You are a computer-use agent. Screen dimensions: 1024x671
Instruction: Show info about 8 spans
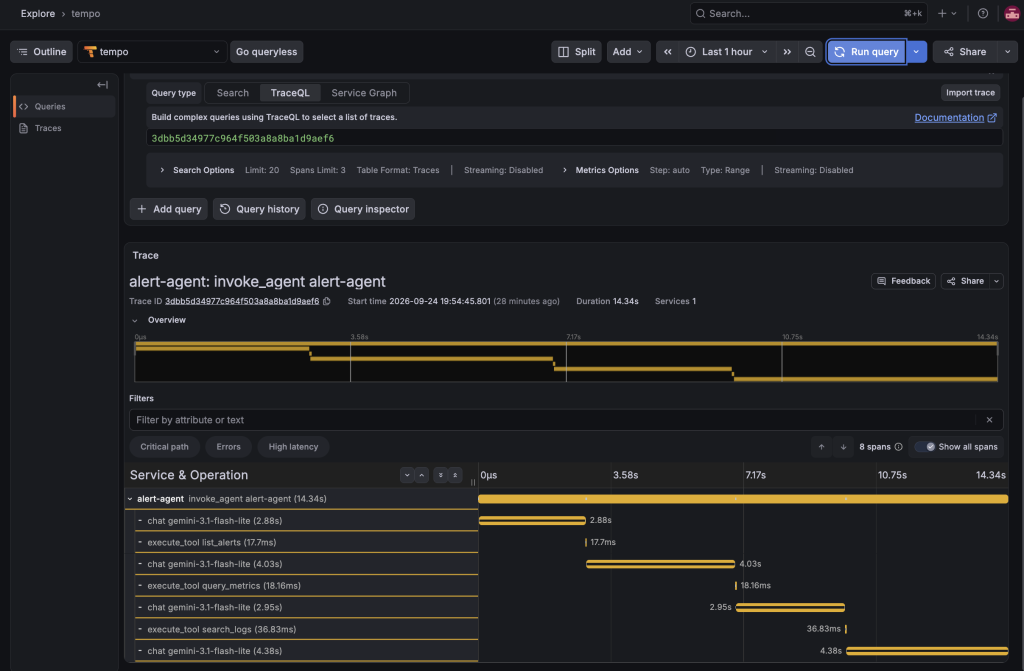[x=899, y=447]
